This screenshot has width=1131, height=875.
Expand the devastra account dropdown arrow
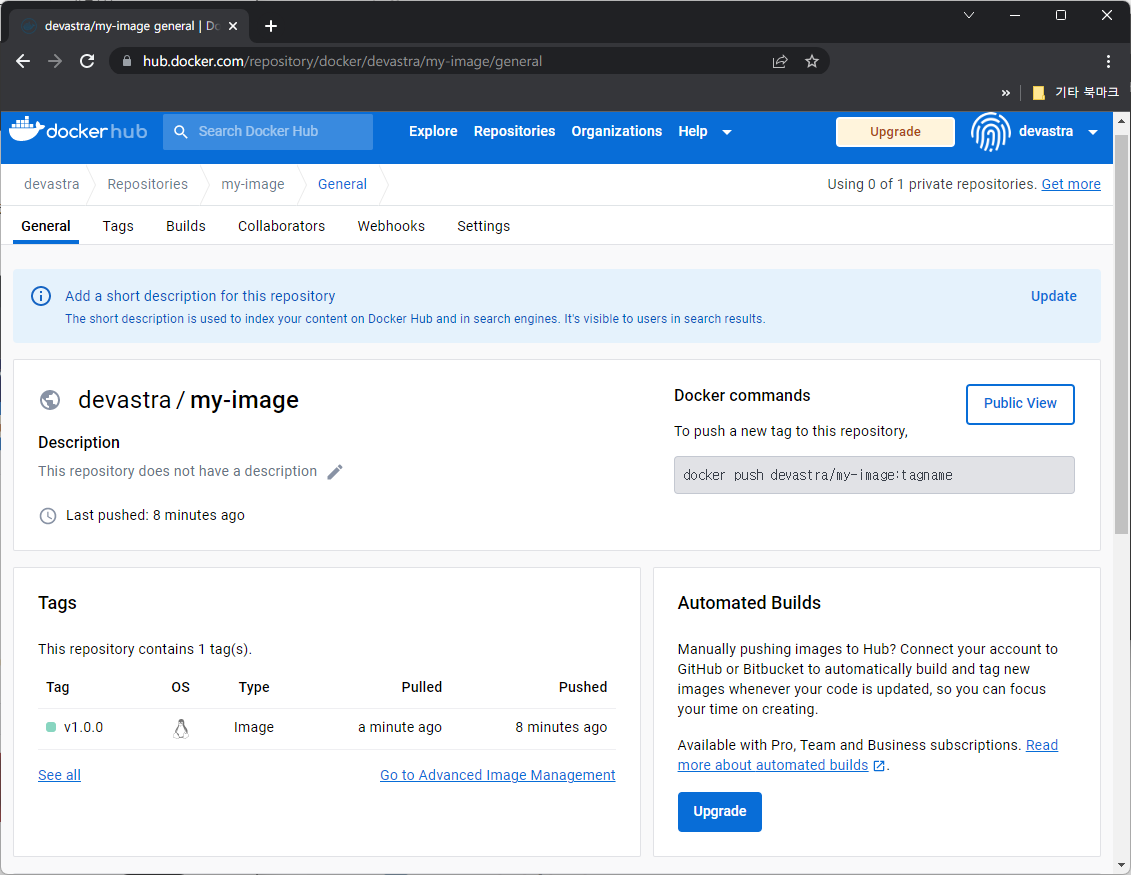click(x=1093, y=132)
